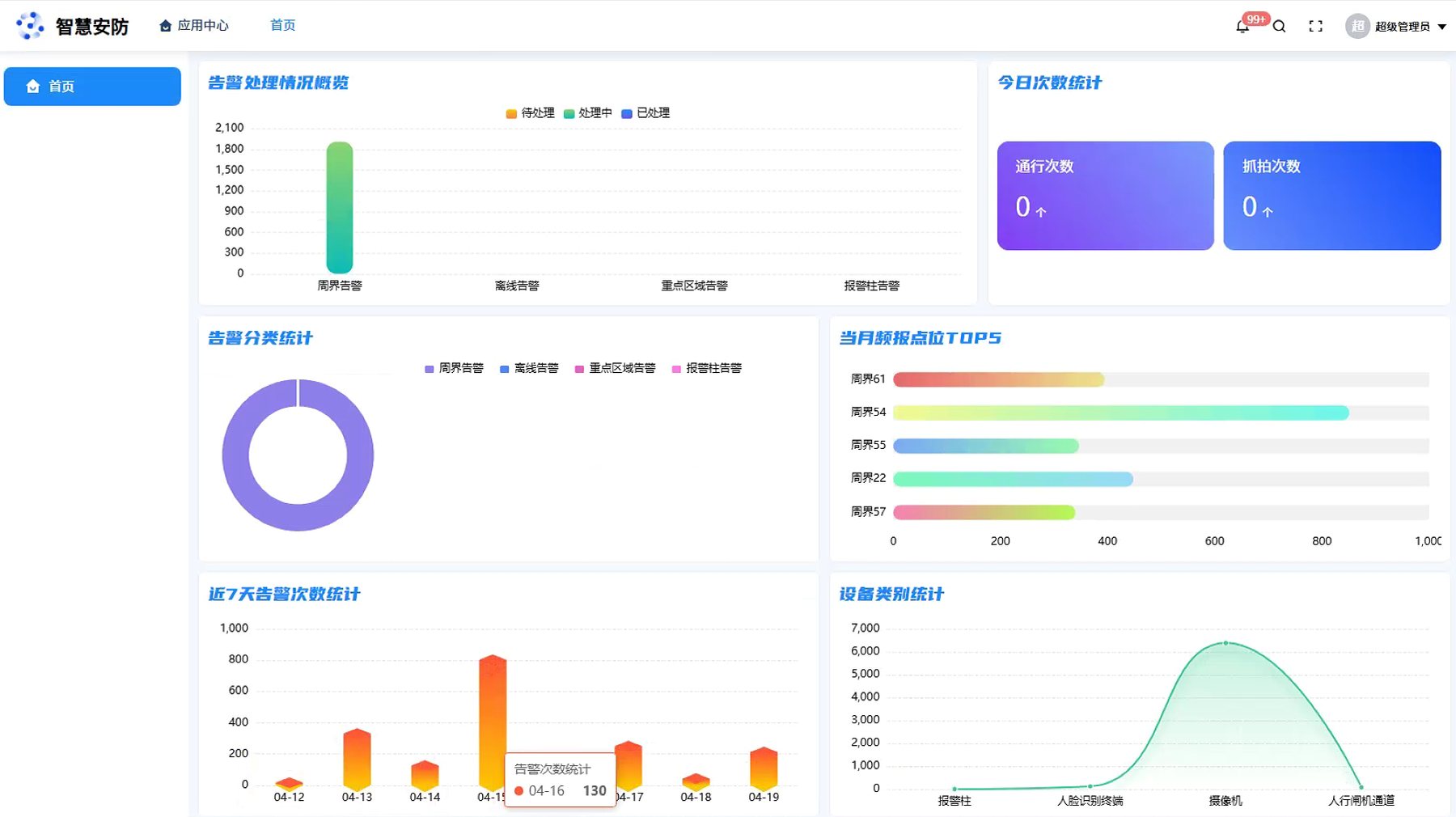1456x817 pixels.
Task: Switch to the 首页 top tab
Action: pos(283,25)
